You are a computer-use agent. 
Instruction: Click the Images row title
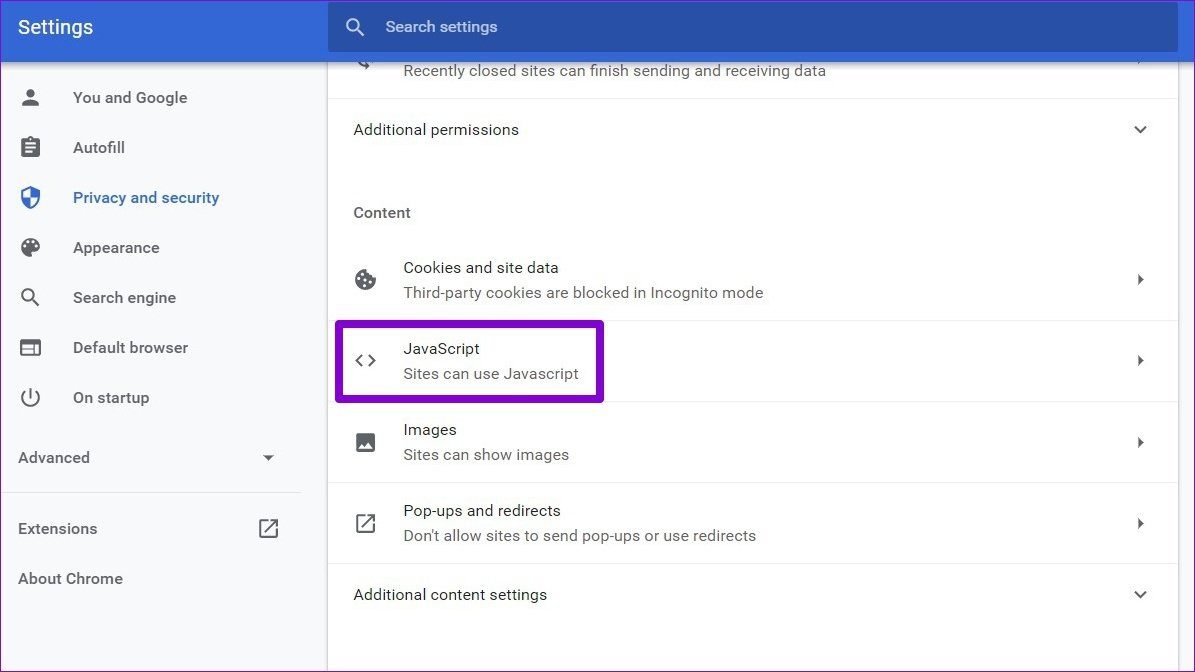coord(430,430)
